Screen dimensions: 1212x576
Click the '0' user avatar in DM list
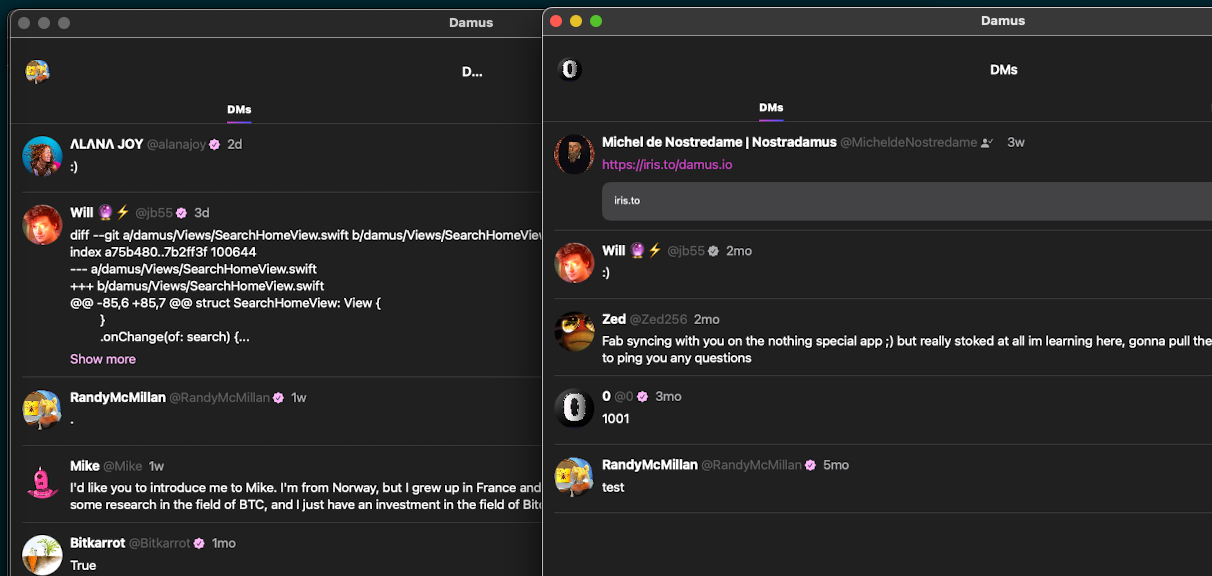tap(574, 408)
